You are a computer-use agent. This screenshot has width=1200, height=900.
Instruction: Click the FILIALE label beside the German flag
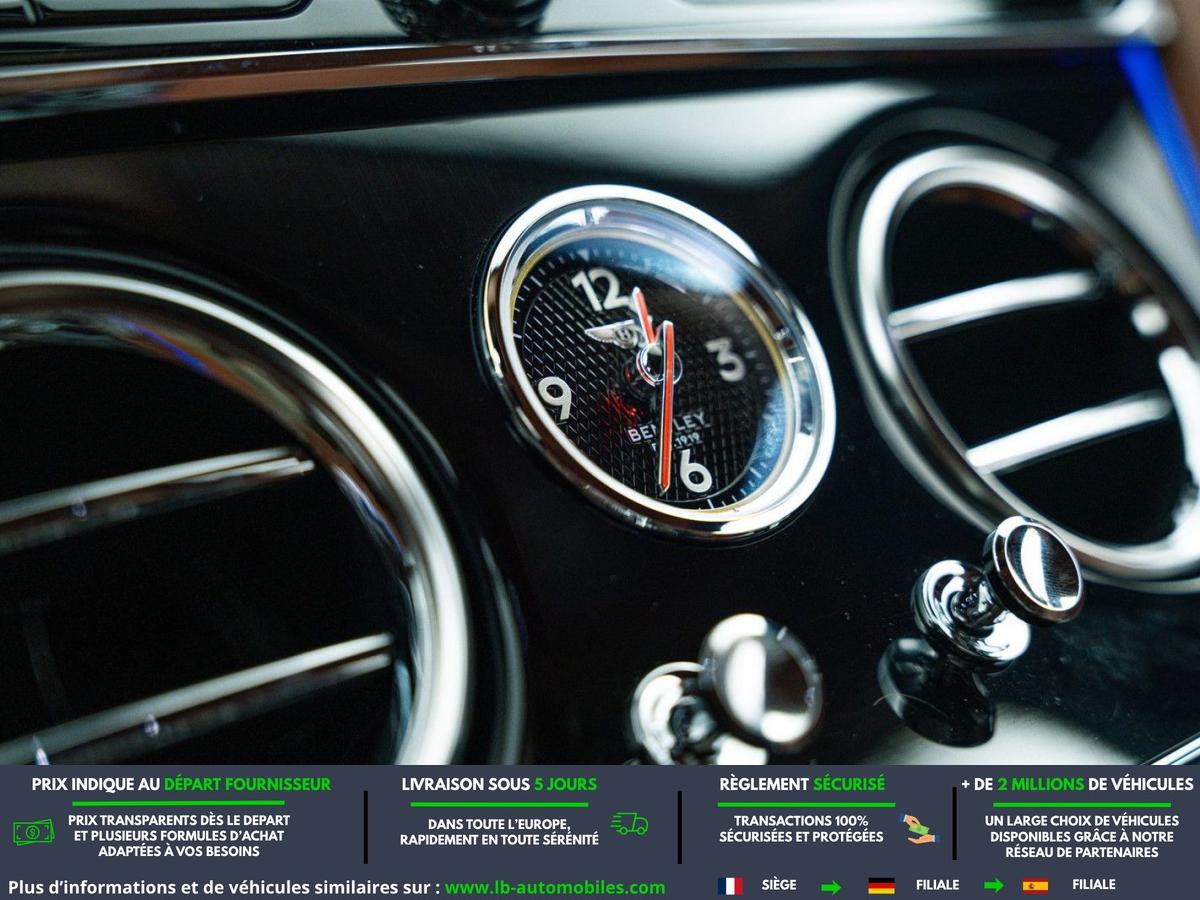click(937, 885)
